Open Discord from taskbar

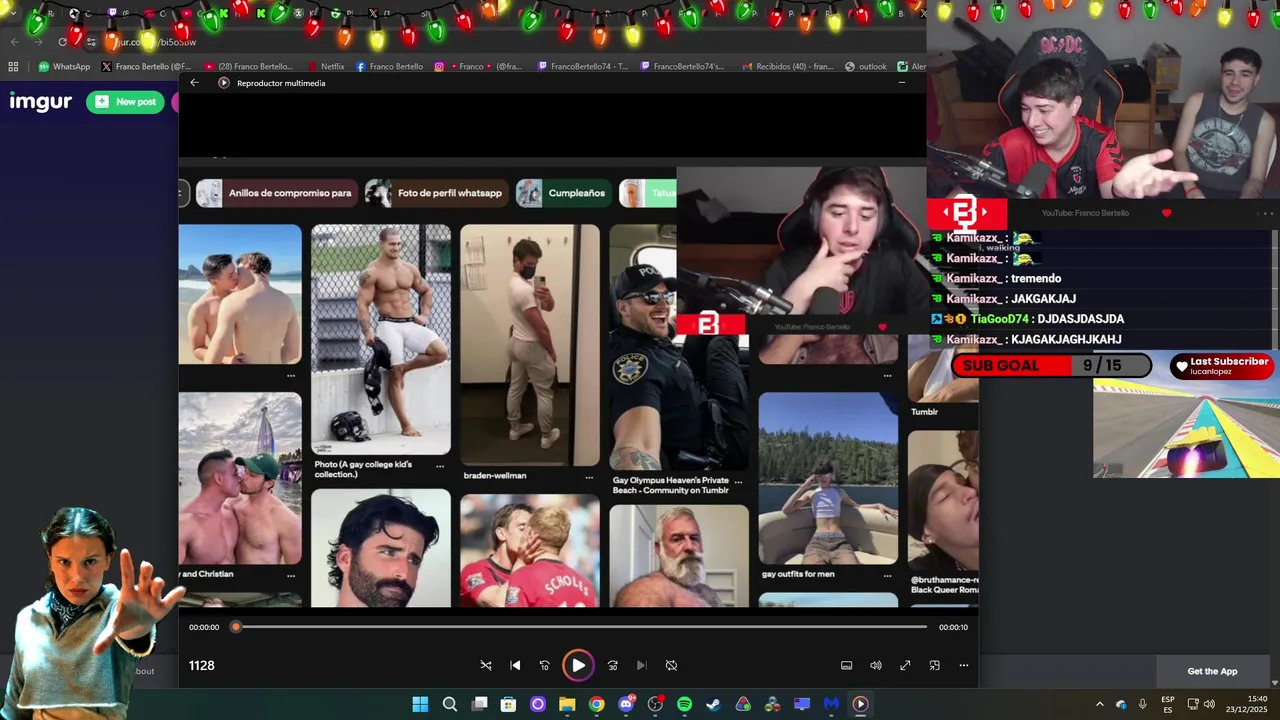(626, 704)
